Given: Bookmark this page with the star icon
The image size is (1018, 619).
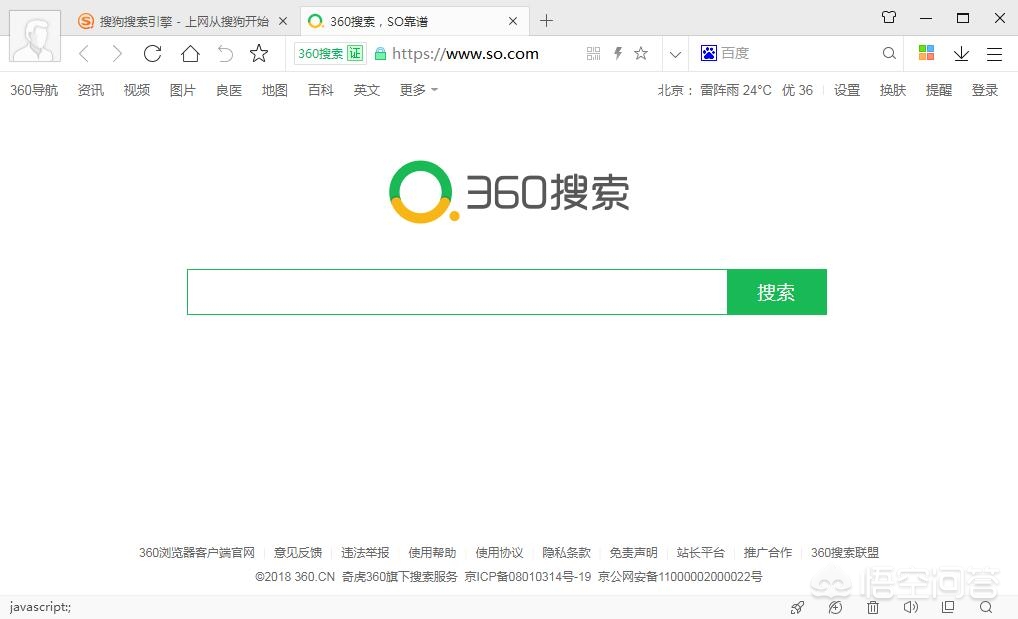Looking at the screenshot, I should [x=640, y=53].
